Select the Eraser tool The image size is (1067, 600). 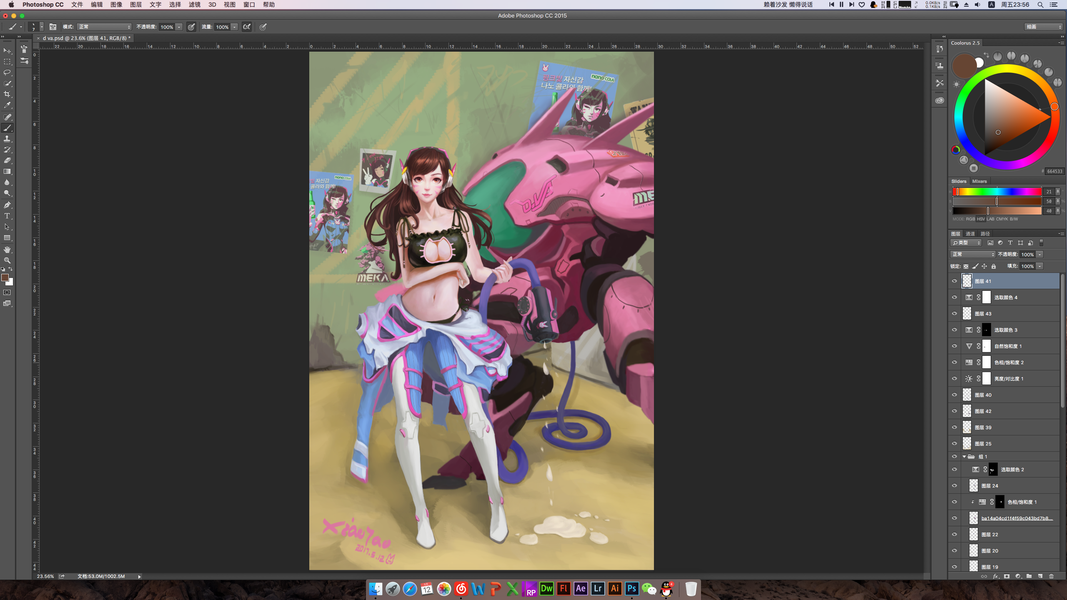[x=7, y=161]
